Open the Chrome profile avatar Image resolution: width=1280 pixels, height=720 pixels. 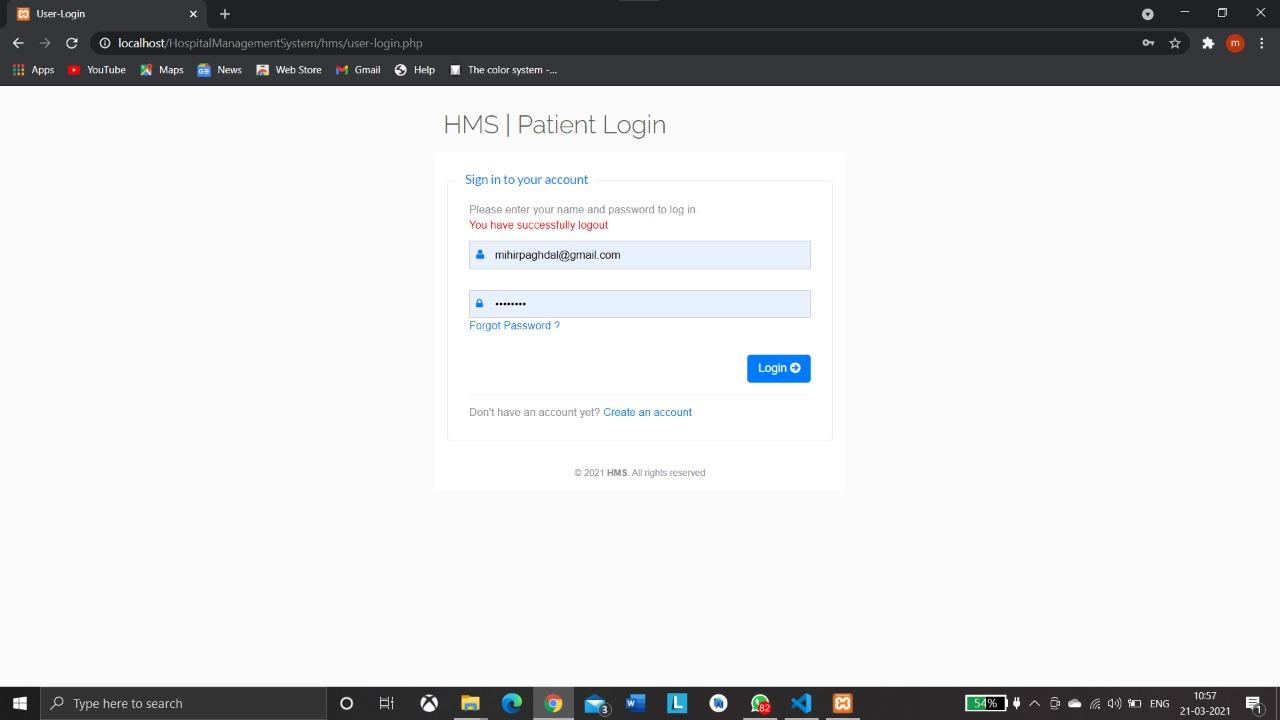pyautogui.click(x=1235, y=43)
